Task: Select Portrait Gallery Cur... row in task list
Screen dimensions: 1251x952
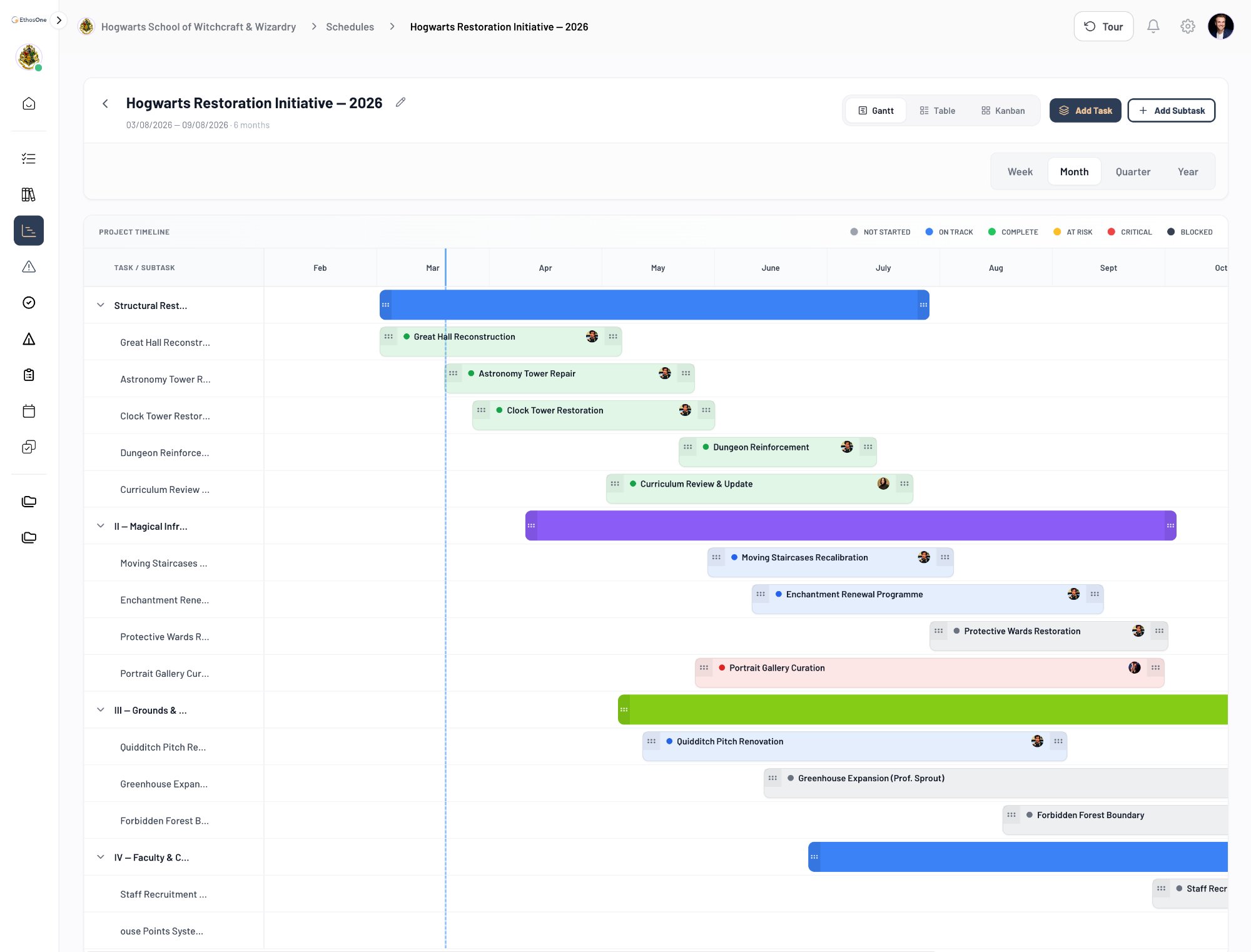Action: point(174,673)
